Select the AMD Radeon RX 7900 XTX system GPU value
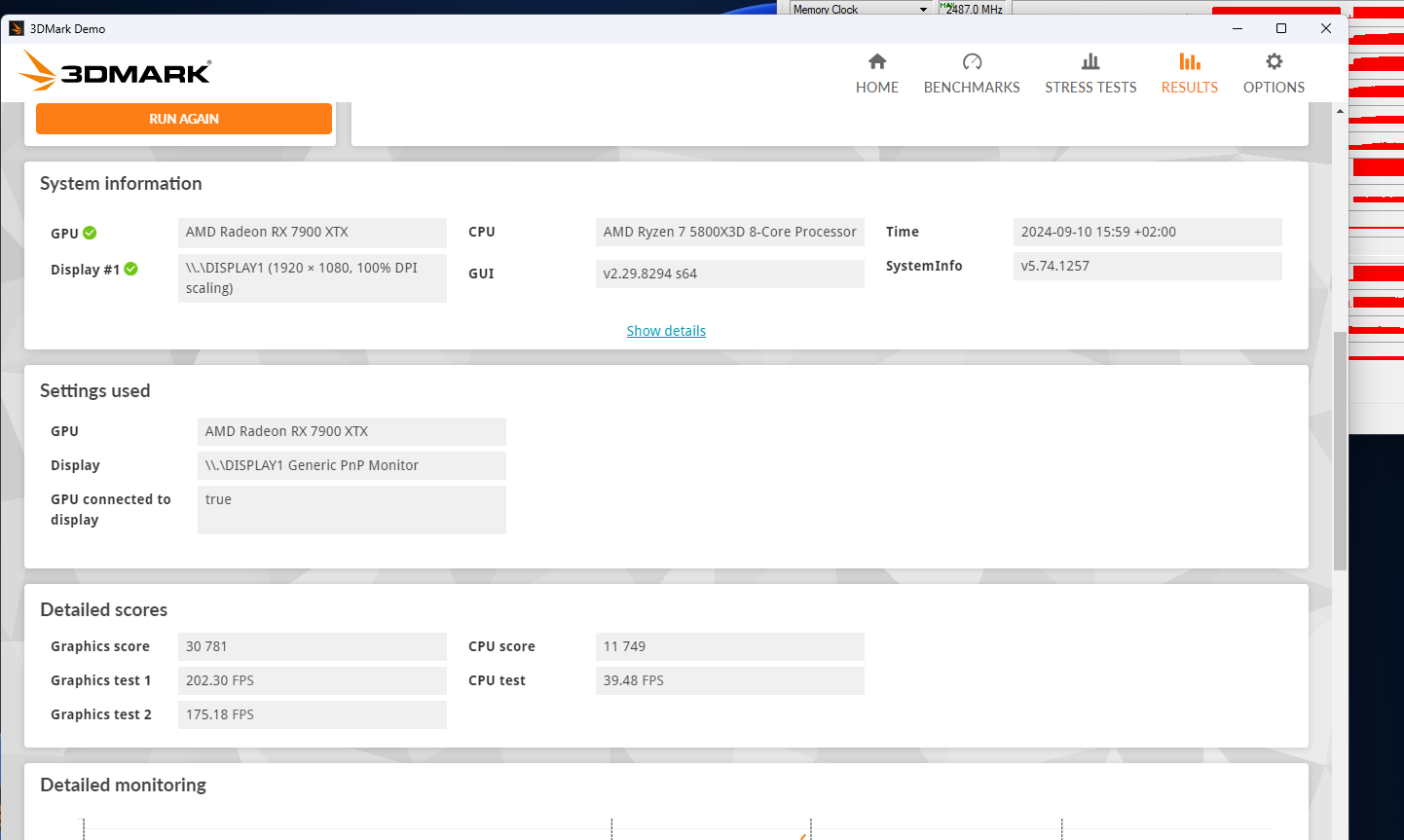The height and width of the screenshot is (840, 1404). pos(313,232)
